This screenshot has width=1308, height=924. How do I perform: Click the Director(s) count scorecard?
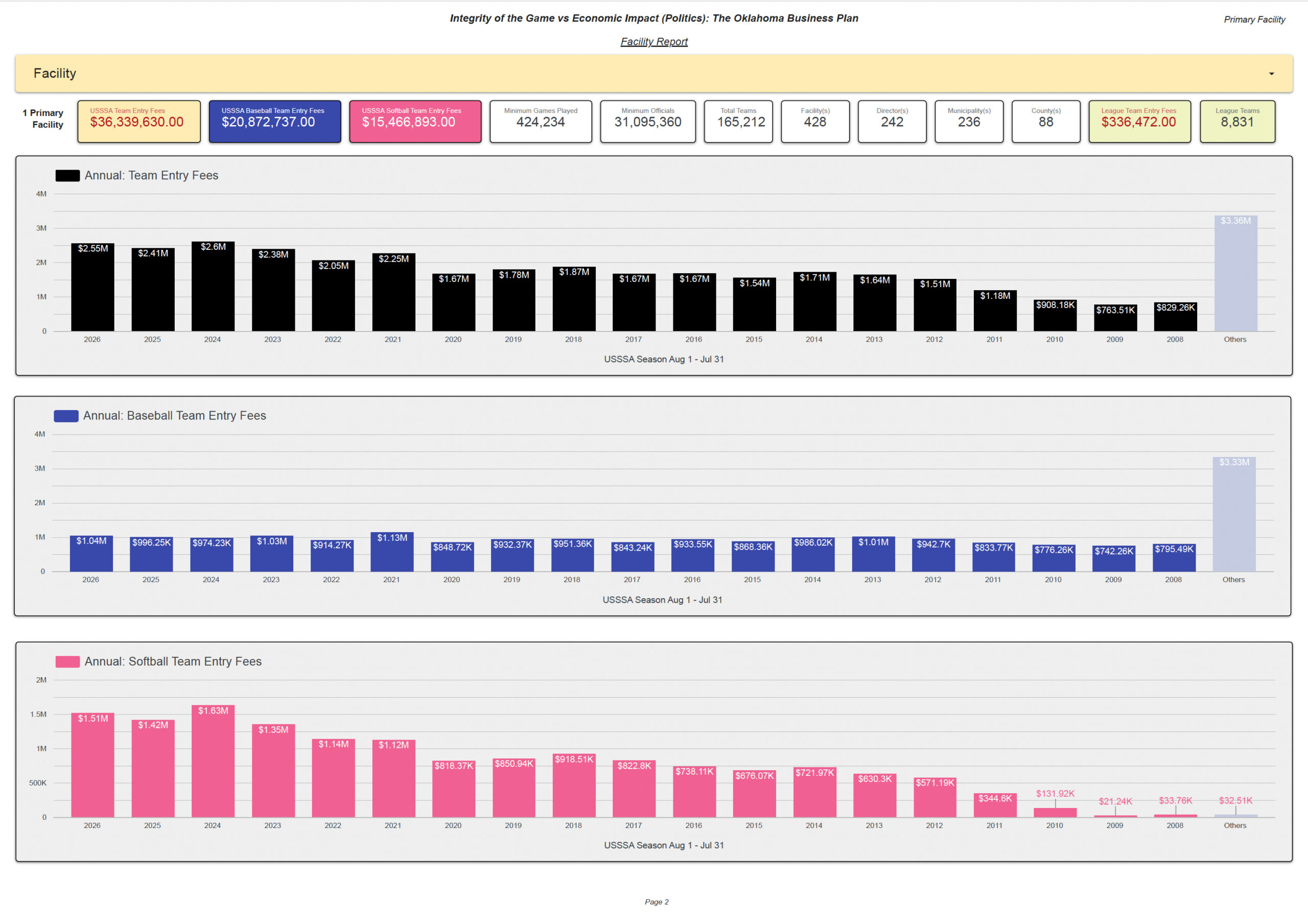pos(892,122)
